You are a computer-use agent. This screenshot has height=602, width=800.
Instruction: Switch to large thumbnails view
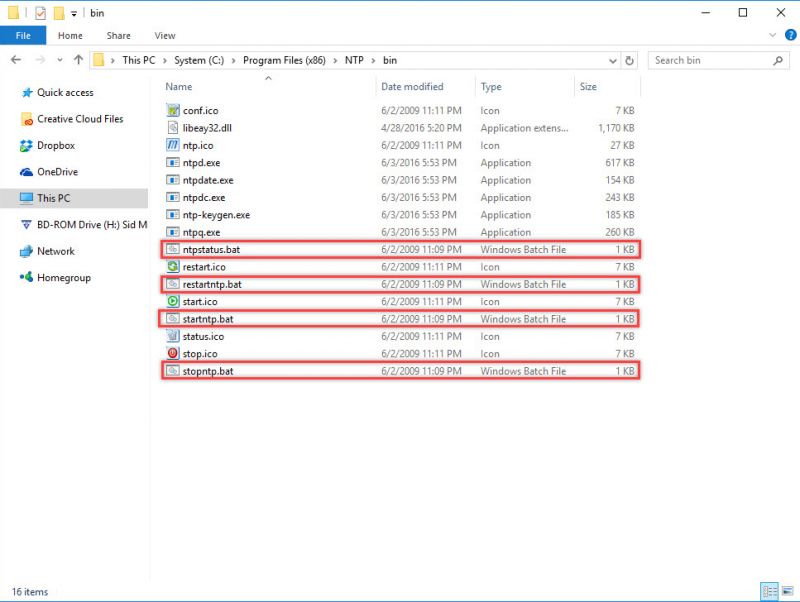click(787, 591)
